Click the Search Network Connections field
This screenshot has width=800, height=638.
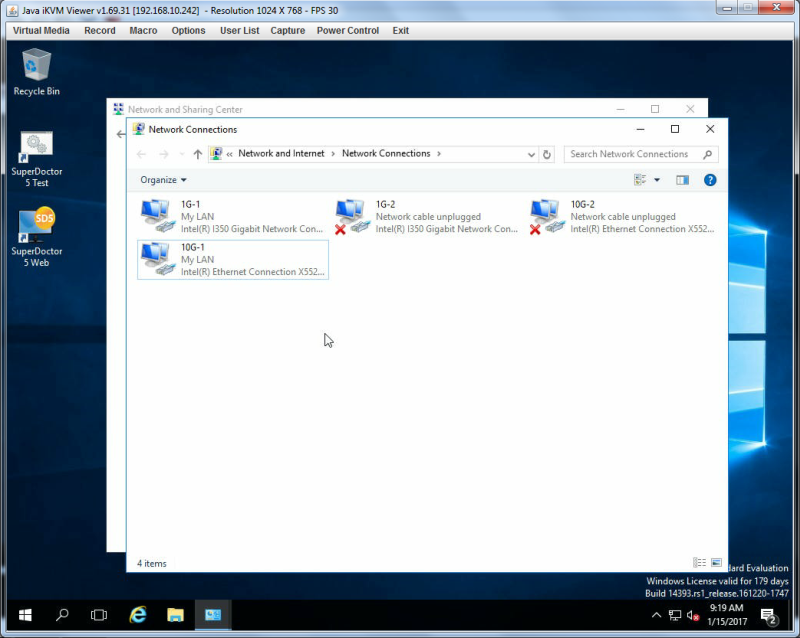tap(641, 154)
